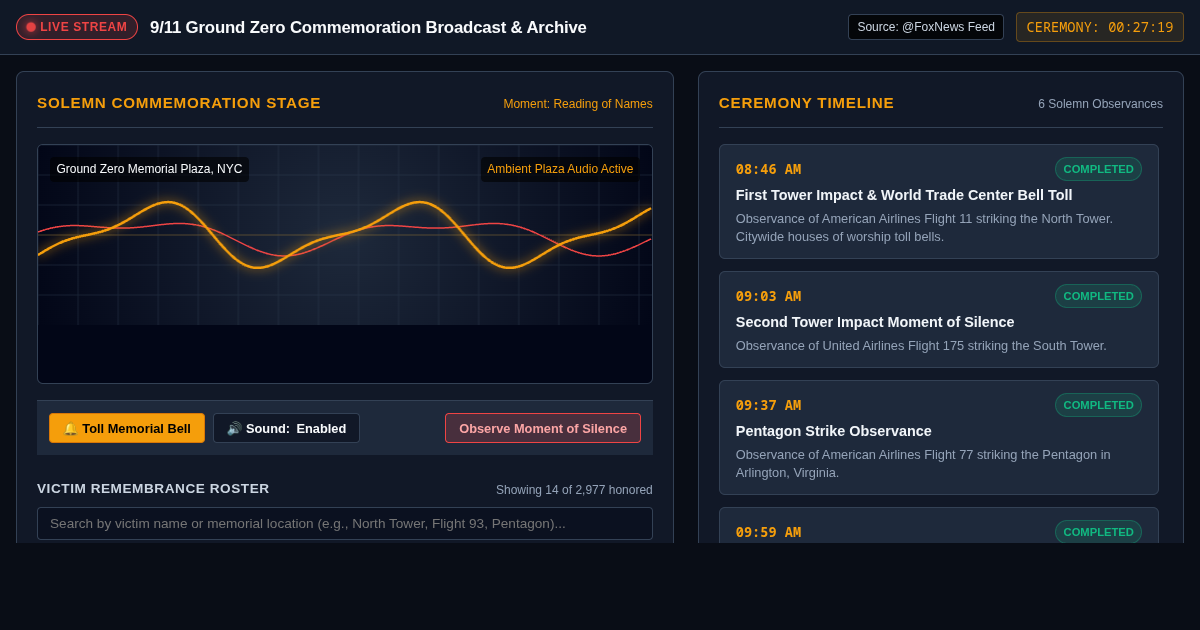The width and height of the screenshot is (1200, 630).
Task: Click Ground Zero Memorial Plaza, NYC label
Action: [150, 169]
